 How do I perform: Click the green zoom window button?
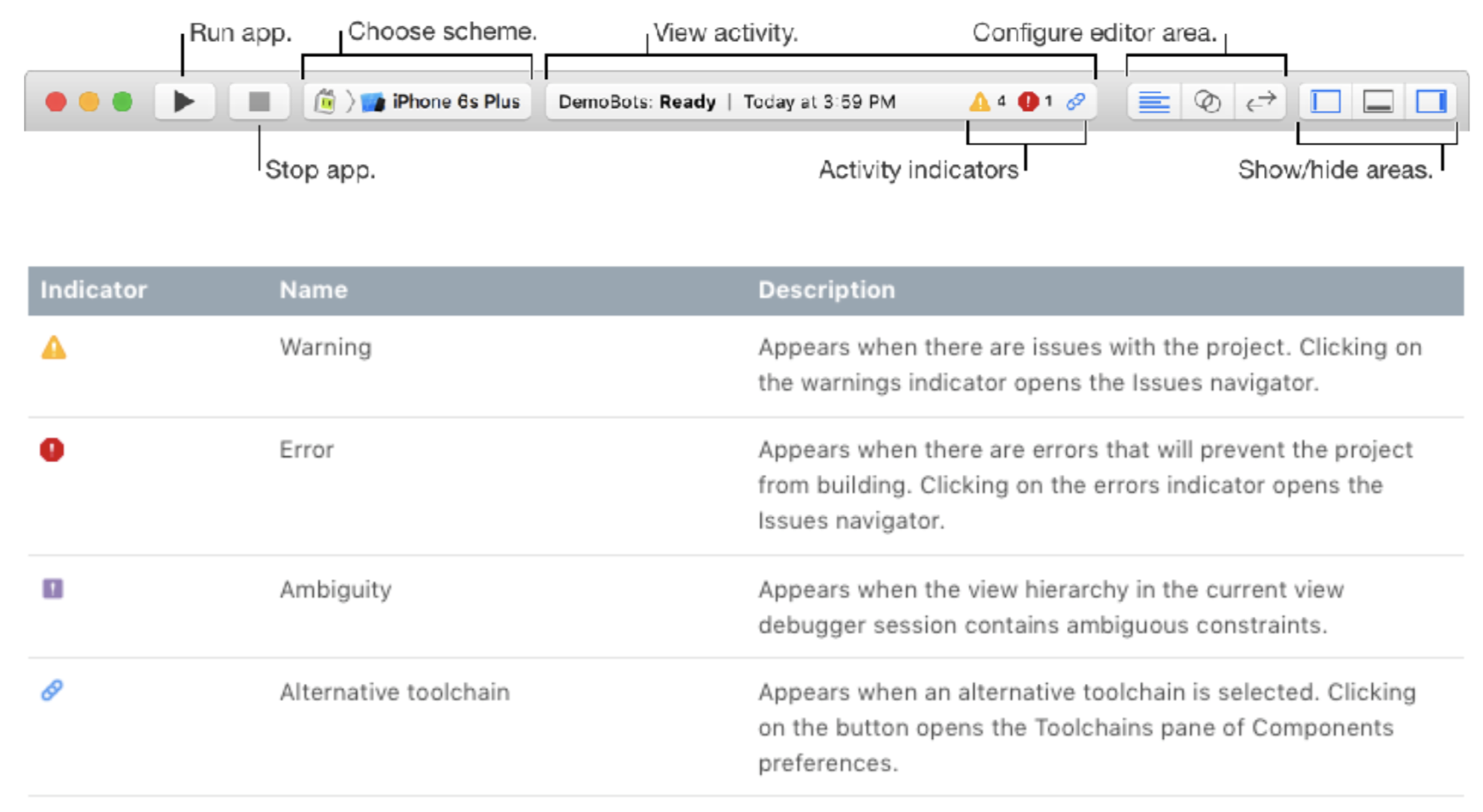(122, 102)
